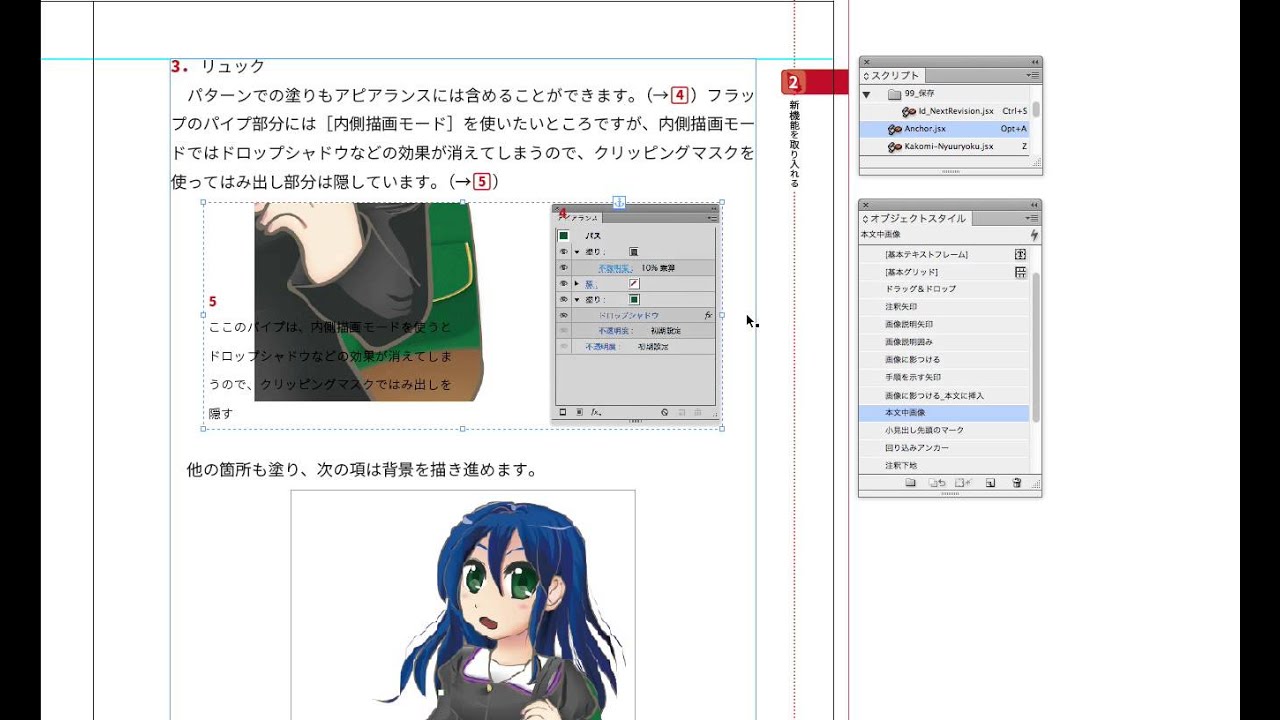Viewport: 1280px width, 720px height.
Task: Click the boxed reference number 4 in body text
Action: pos(680,95)
